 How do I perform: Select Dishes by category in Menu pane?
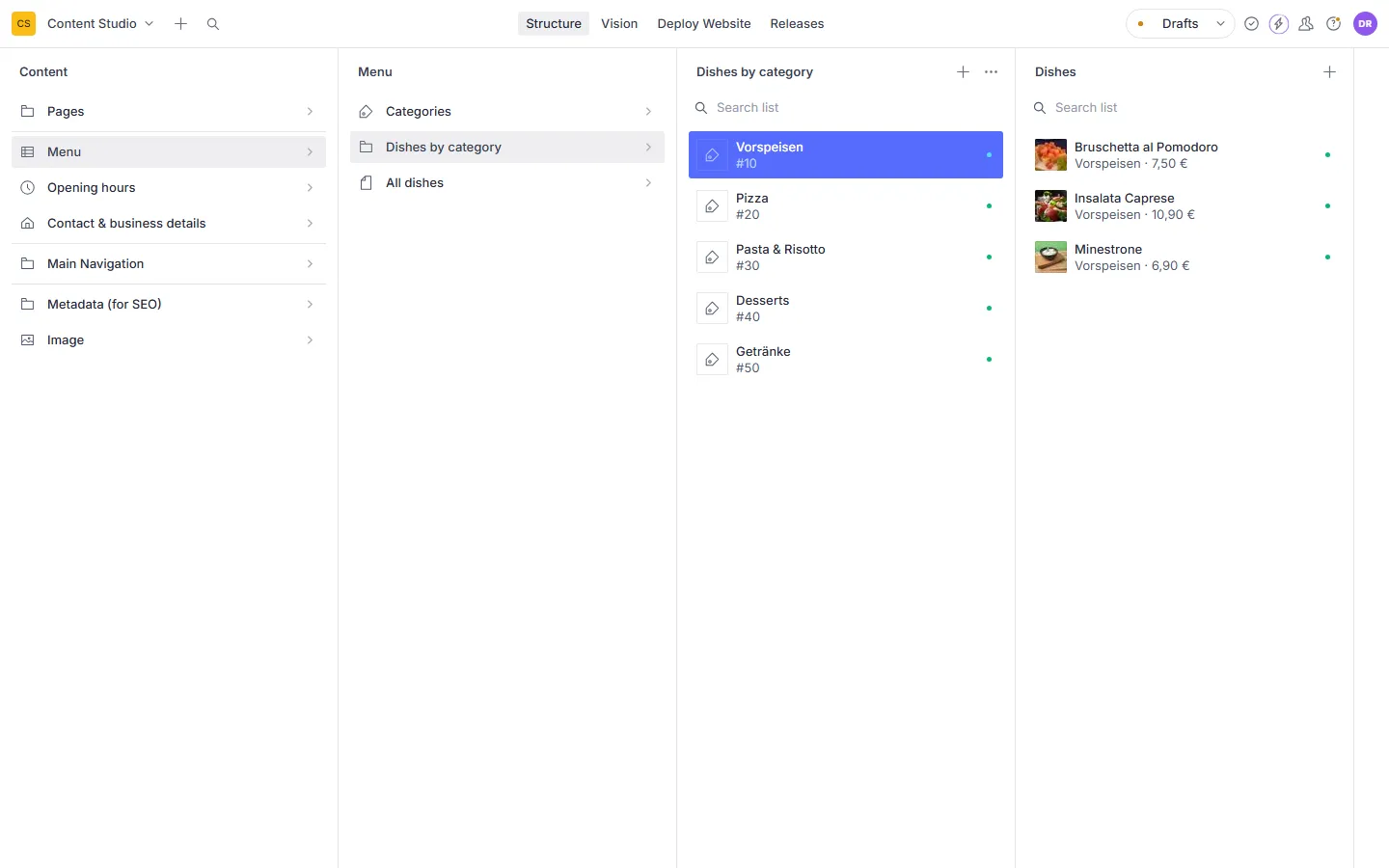tap(507, 147)
